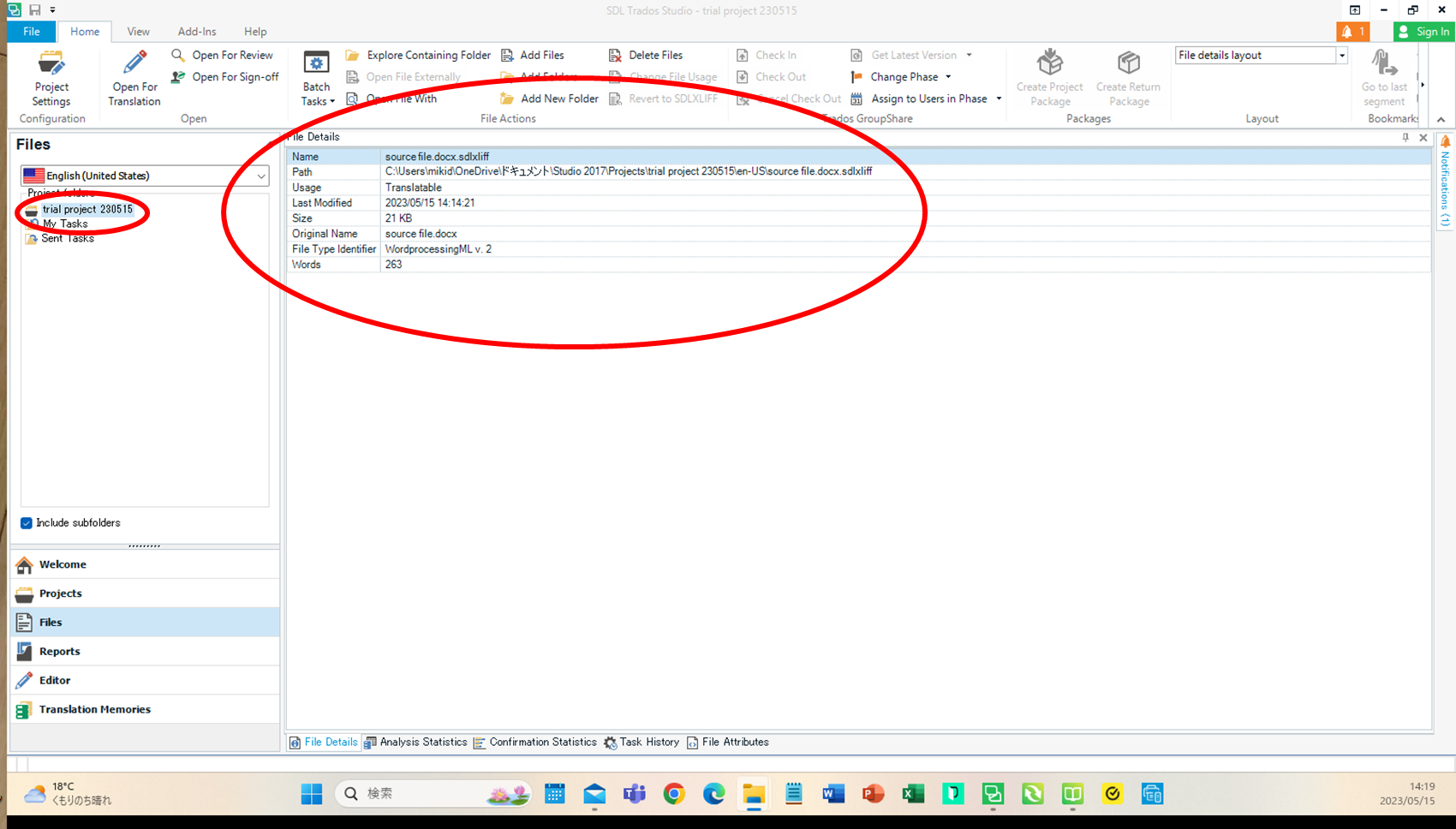Select My Tasks in the tree
This screenshot has width=1456, height=829.
(66, 224)
